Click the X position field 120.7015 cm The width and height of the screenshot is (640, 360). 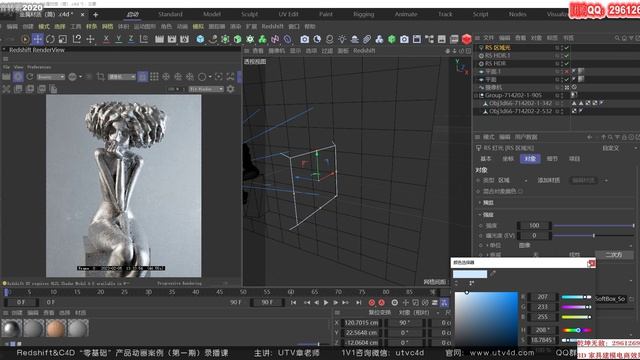[x=362, y=323]
